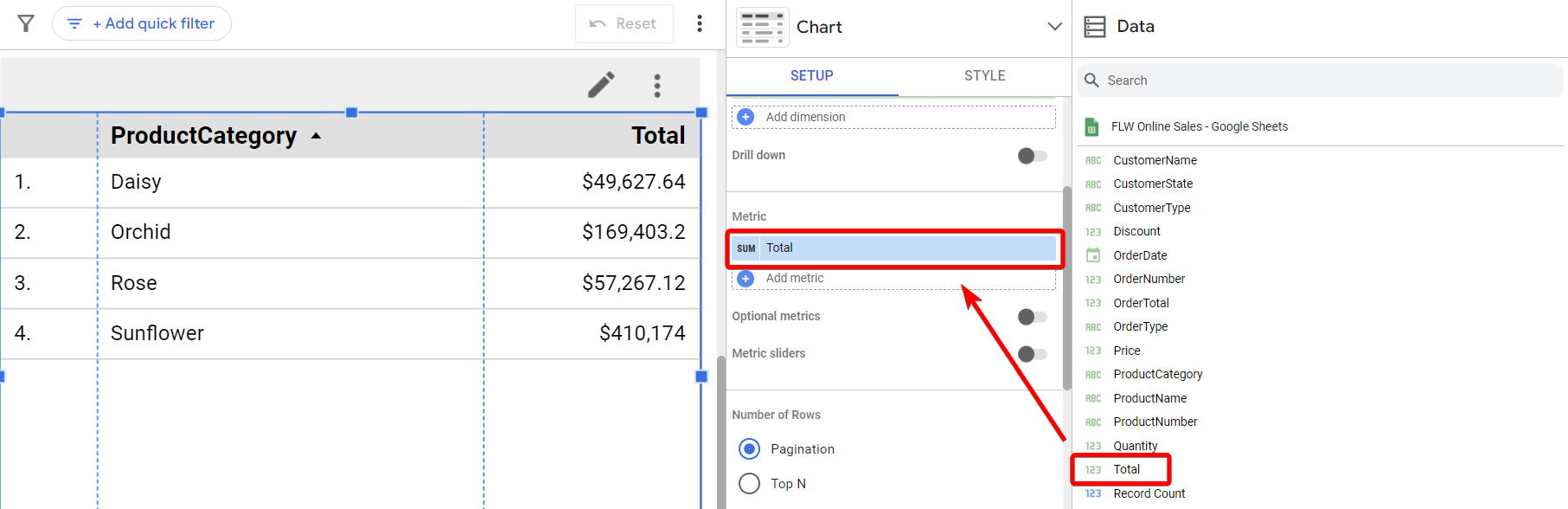This screenshot has height=509, width=1568.
Task: Click the Total column header in table
Action: [x=658, y=135]
